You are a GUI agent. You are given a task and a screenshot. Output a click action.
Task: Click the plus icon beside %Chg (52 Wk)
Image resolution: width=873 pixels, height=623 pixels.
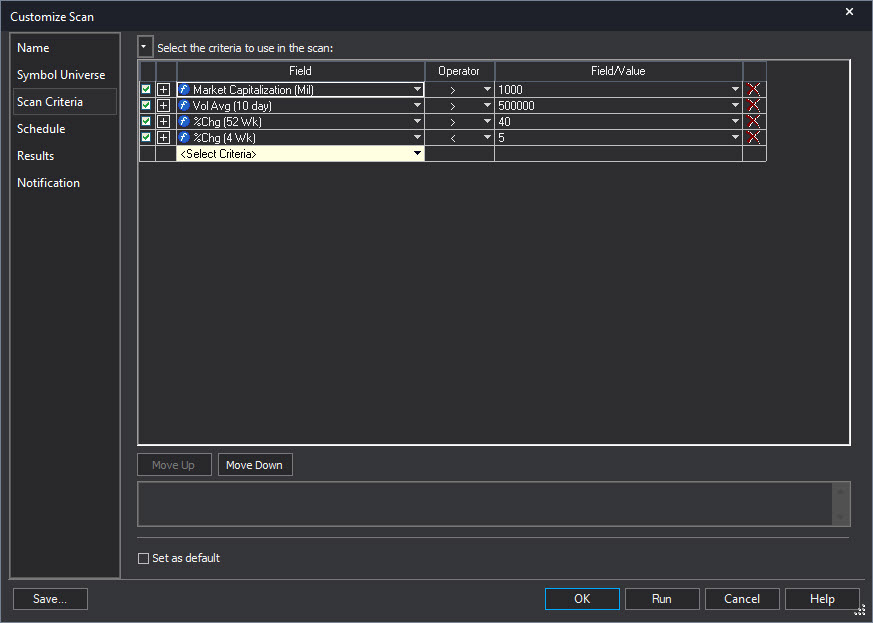coord(164,122)
